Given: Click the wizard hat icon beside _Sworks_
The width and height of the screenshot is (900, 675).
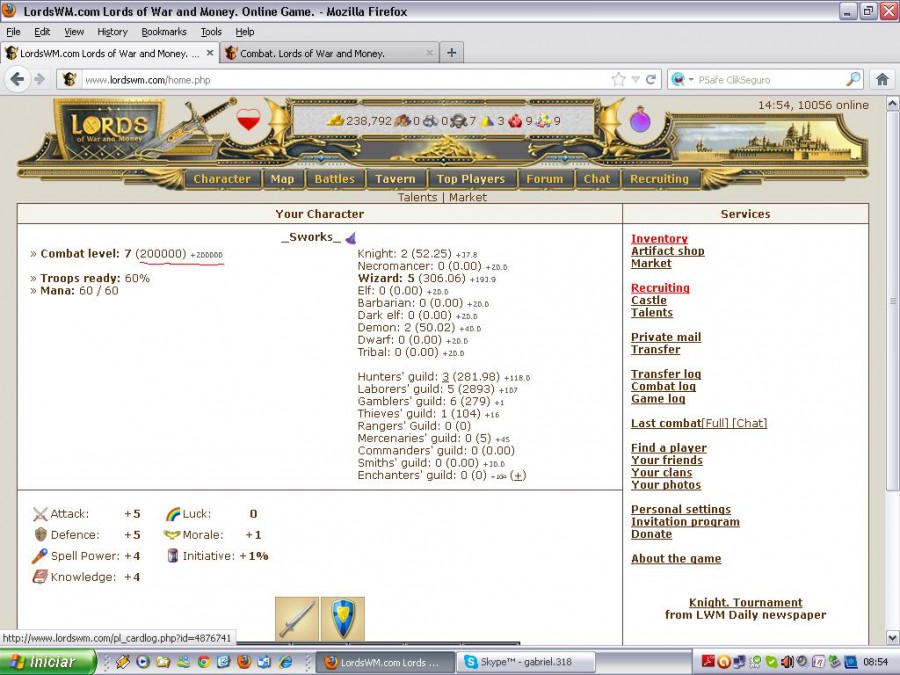Looking at the screenshot, I should pos(350,237).
